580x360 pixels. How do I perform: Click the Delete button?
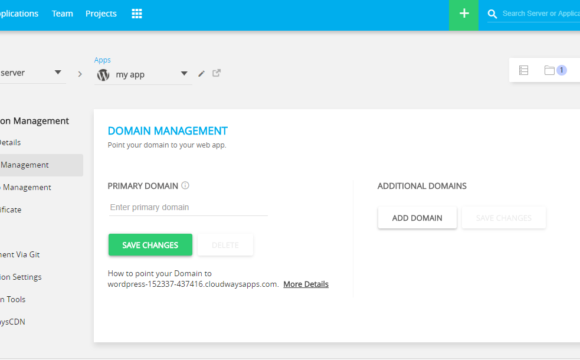tap(225, 245)
